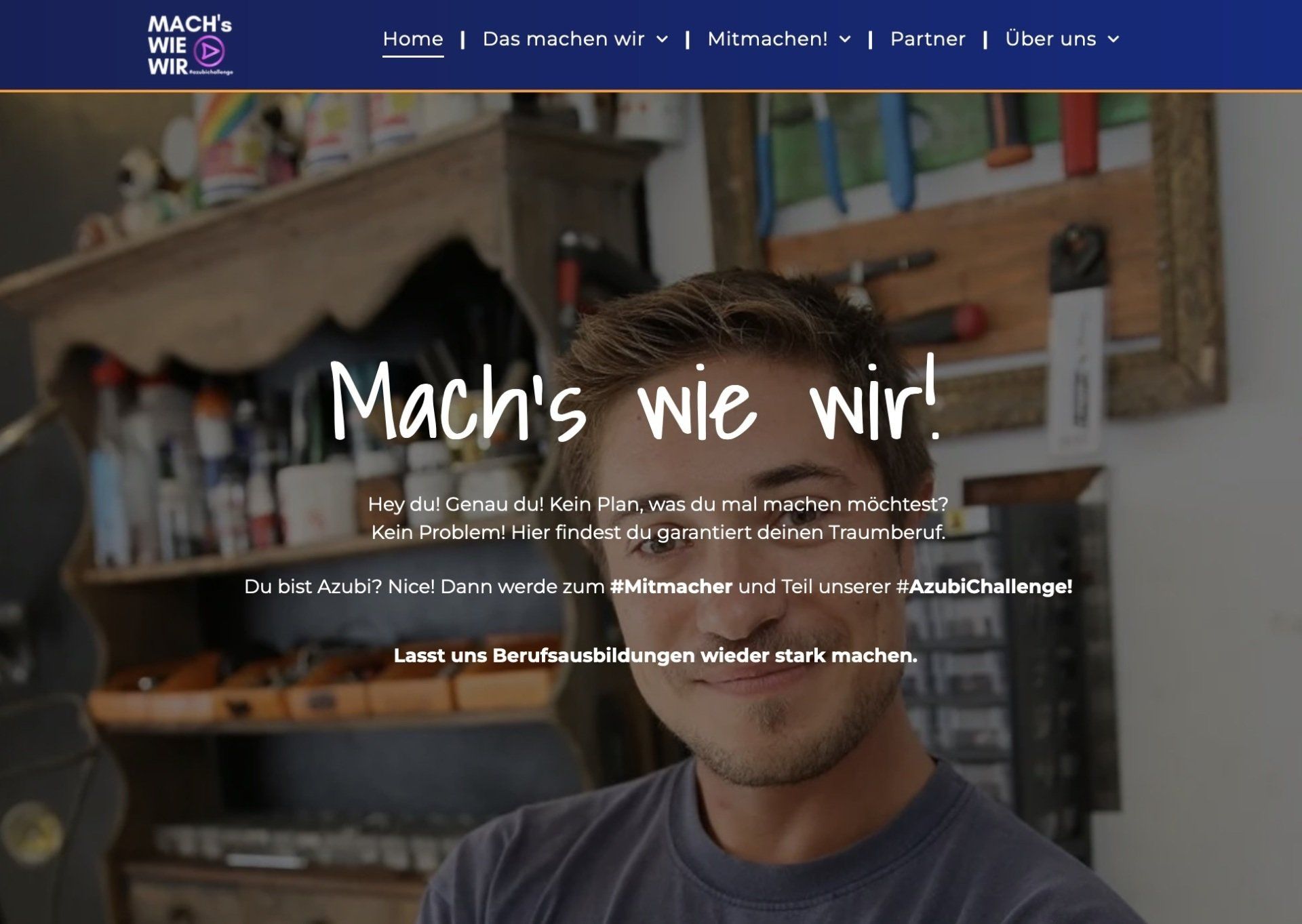1302x924 pixels.
Task: Click the tiny #azubichallenge tagline in logo
Action: coord(211,72)
